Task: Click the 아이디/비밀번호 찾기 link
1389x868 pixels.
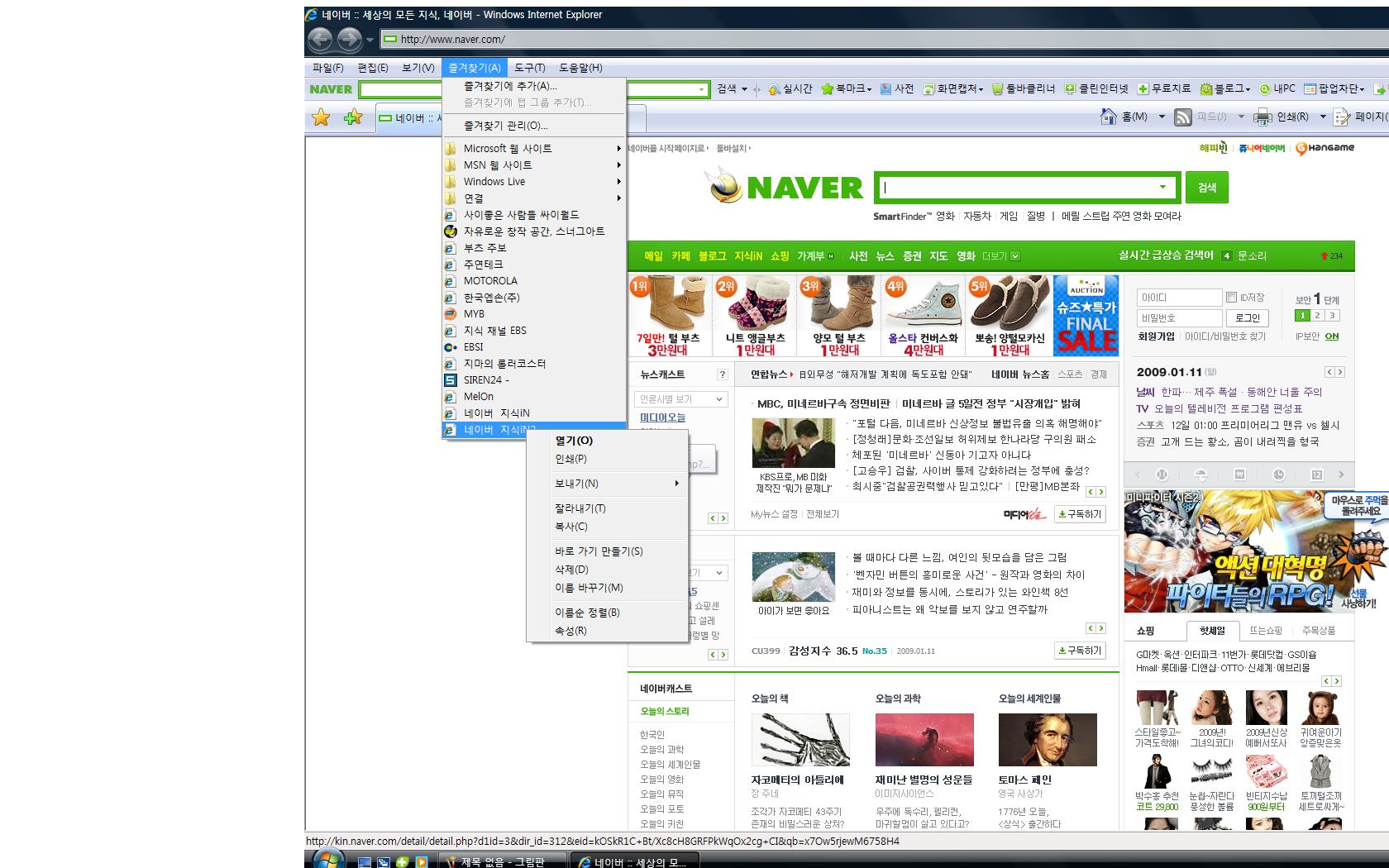Action: (x=1225, y=336)
